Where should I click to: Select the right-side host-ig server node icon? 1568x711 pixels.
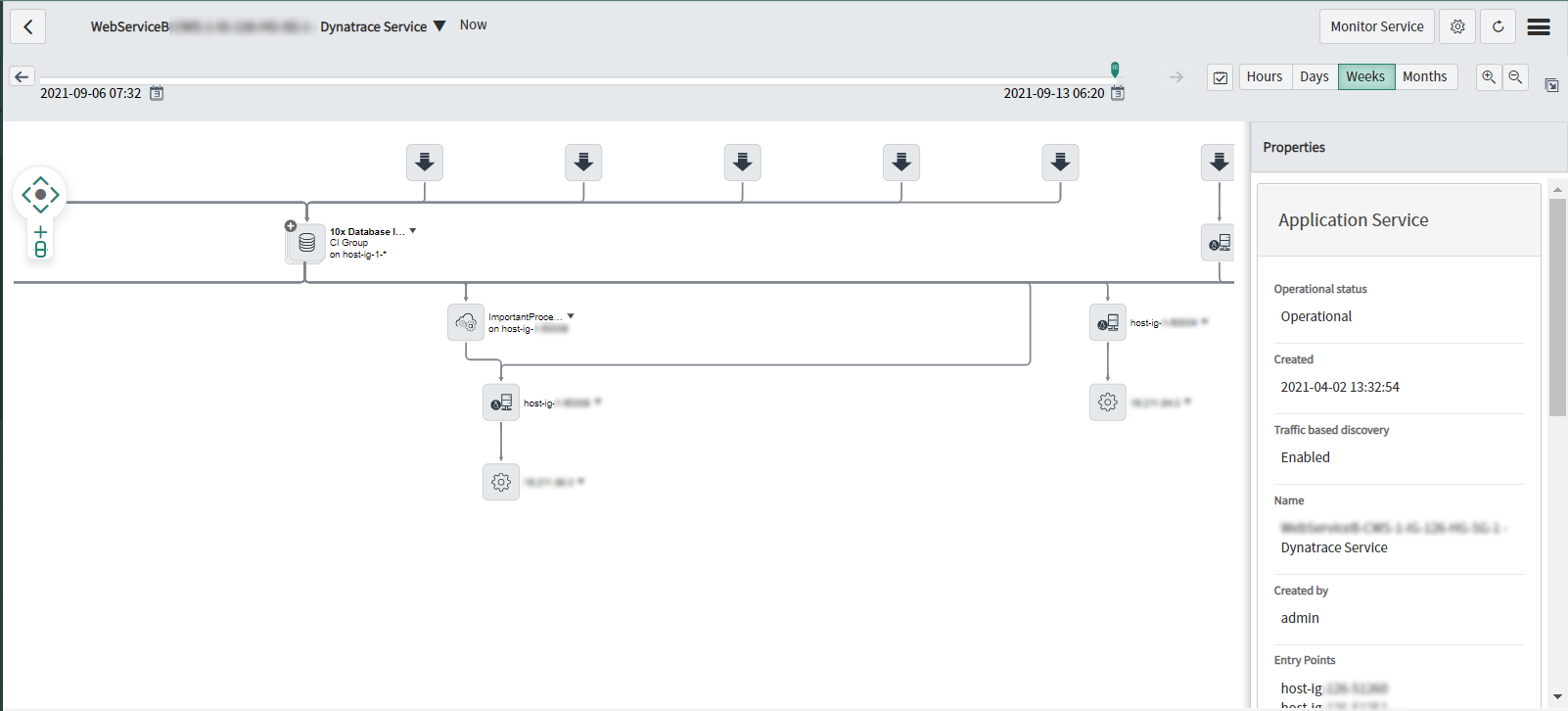tap(1108, 322)
